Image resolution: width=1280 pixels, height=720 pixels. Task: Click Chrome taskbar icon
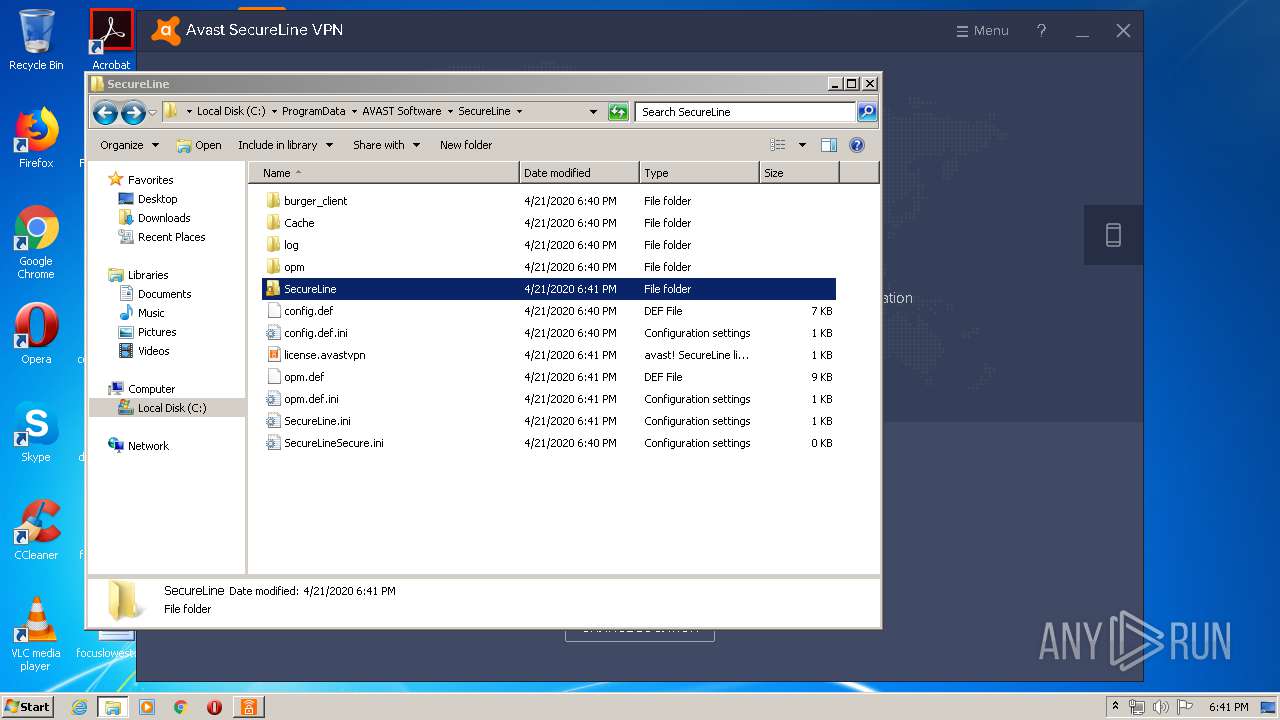180,707
